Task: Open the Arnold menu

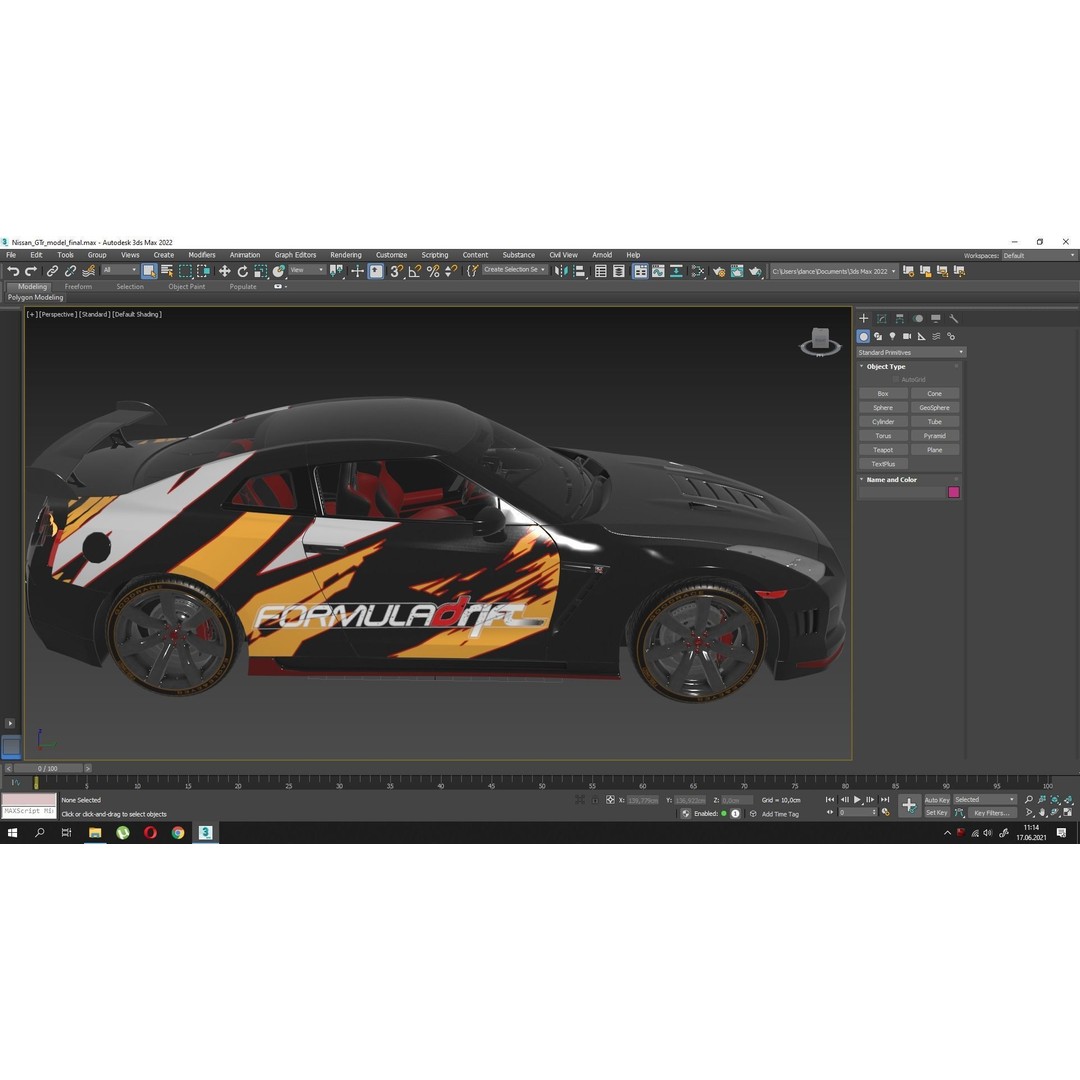Action: pos(602,255)
